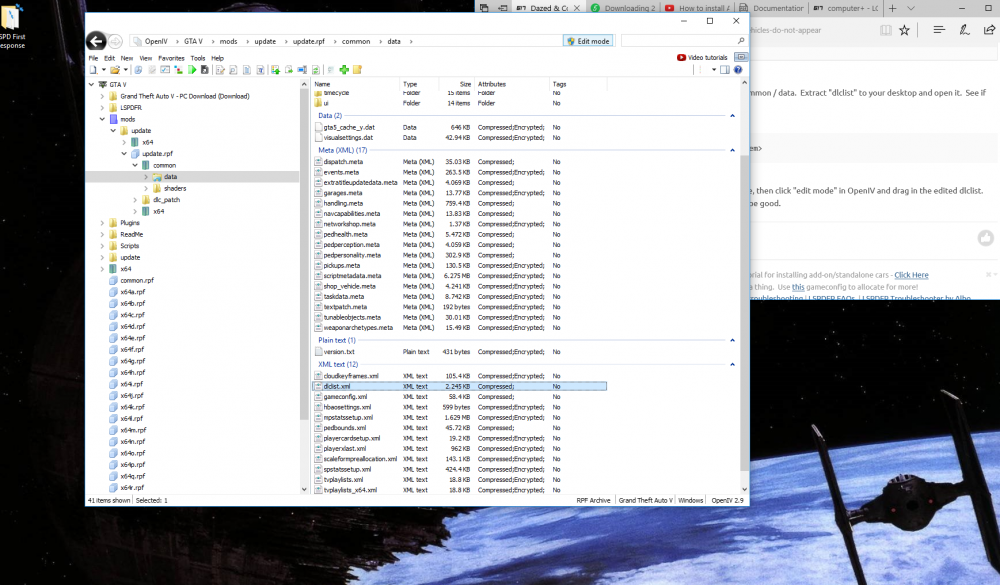Click the back navigation arrow in OpenIV

[x=96, y=41]
